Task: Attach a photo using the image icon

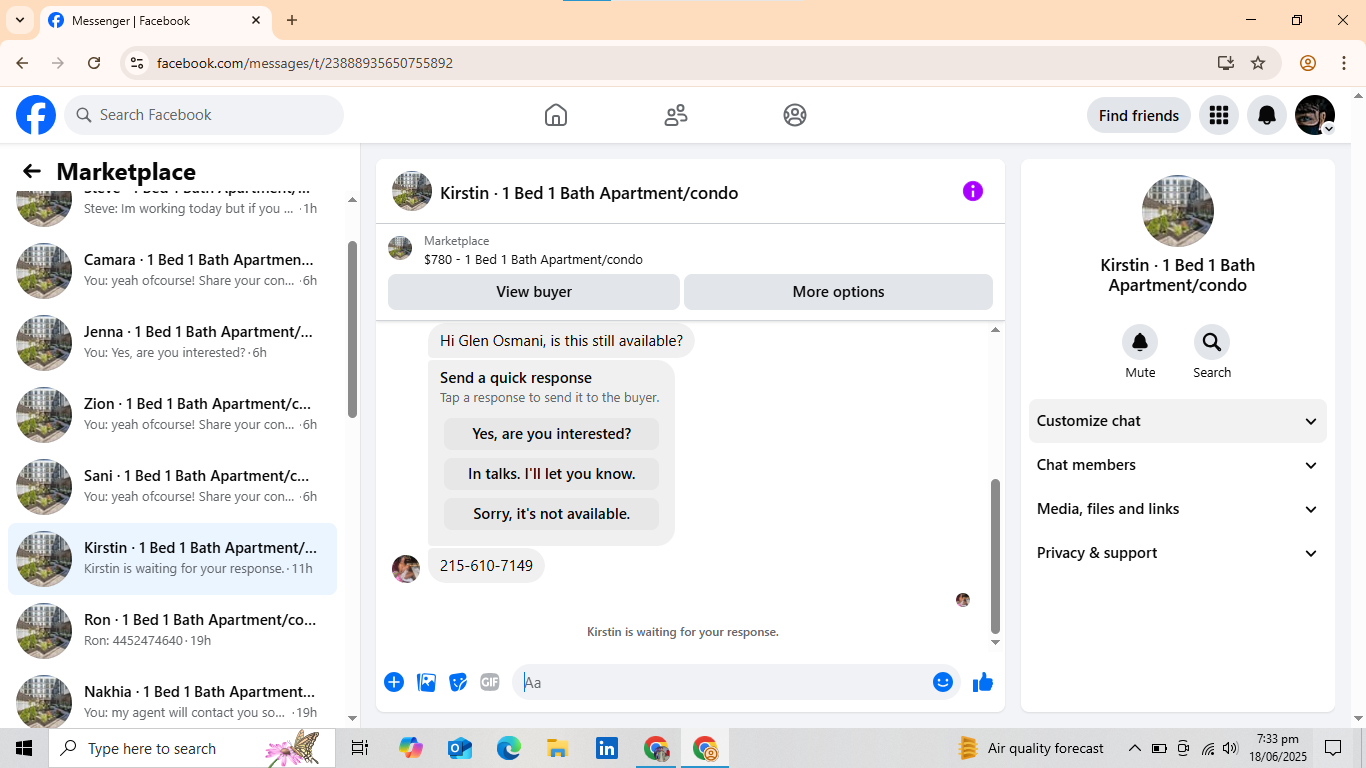Action: coord(426,682)
